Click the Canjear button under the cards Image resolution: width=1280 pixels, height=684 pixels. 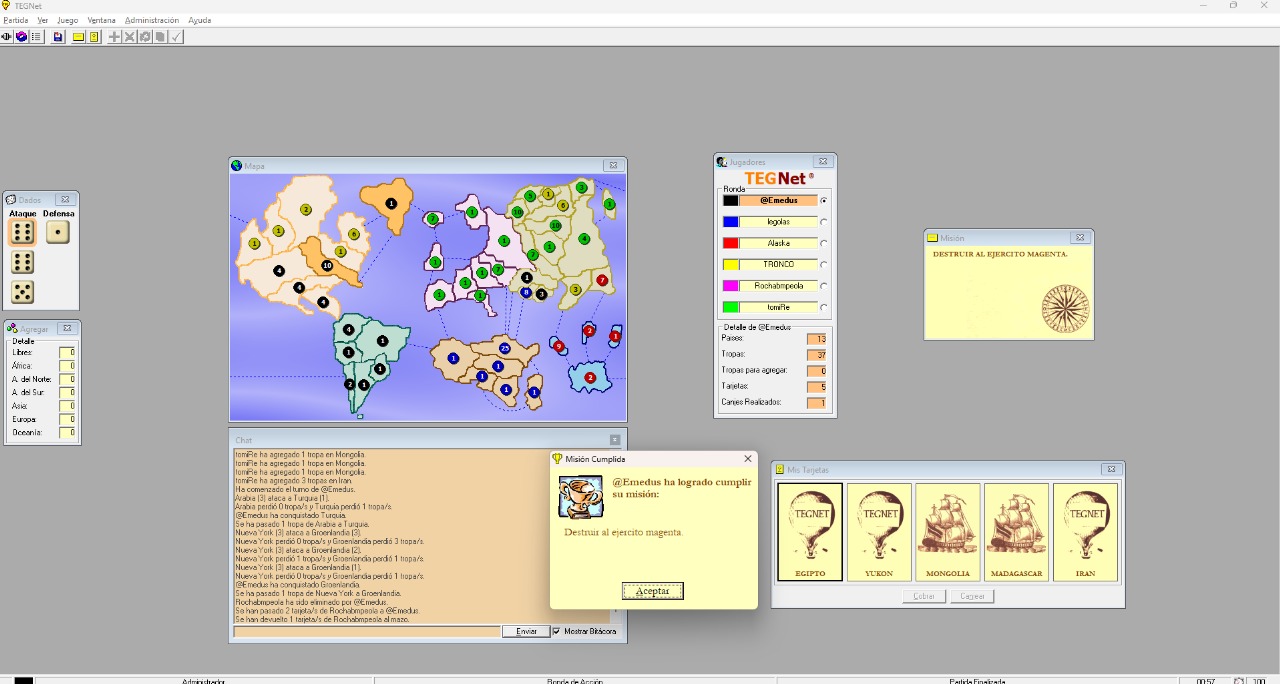(x=973, y=596)
